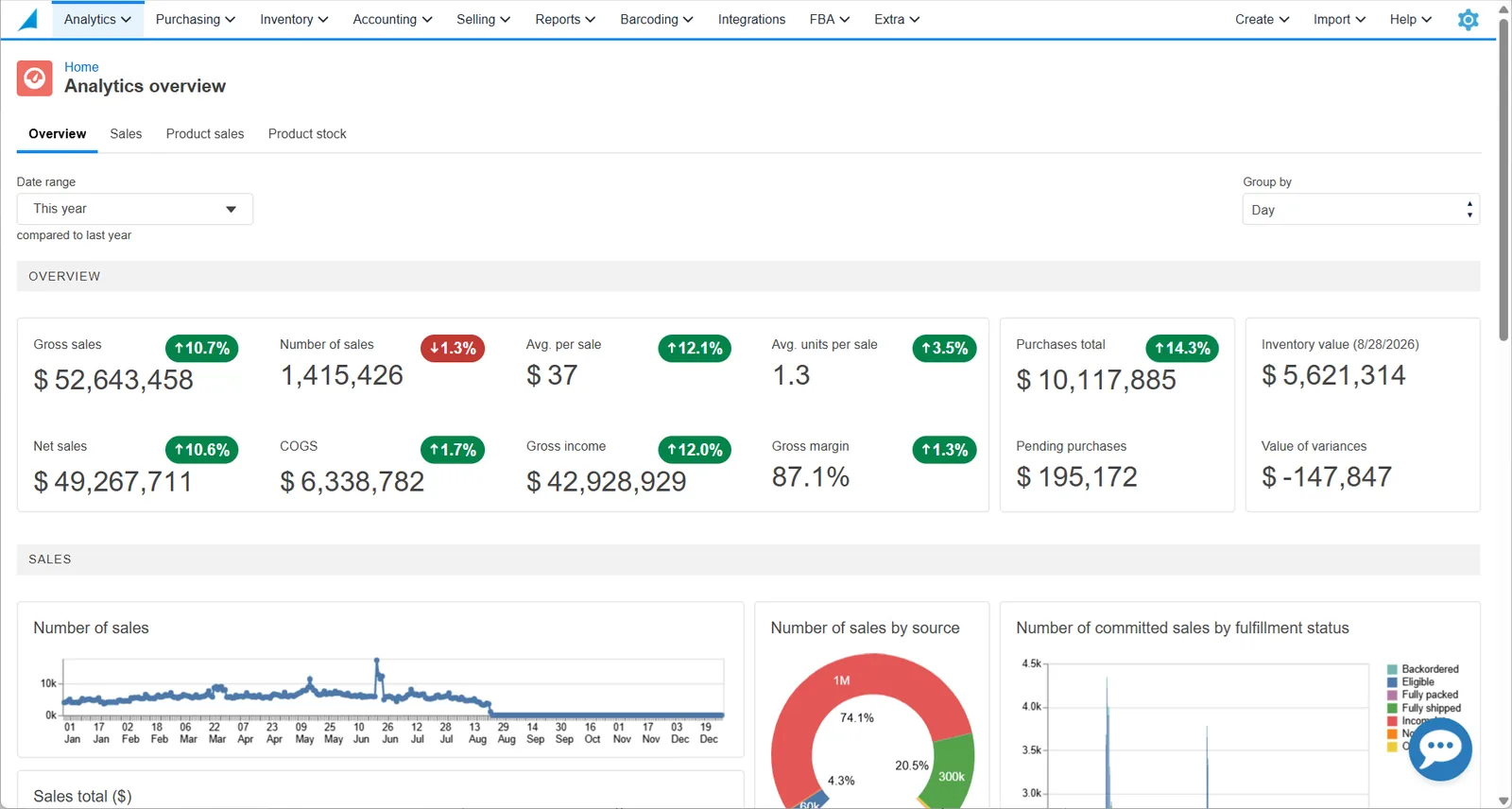The height and width of the screenshot is (809, 1512).
Task: Open the Barcoding menu
Action: point(656,20)
